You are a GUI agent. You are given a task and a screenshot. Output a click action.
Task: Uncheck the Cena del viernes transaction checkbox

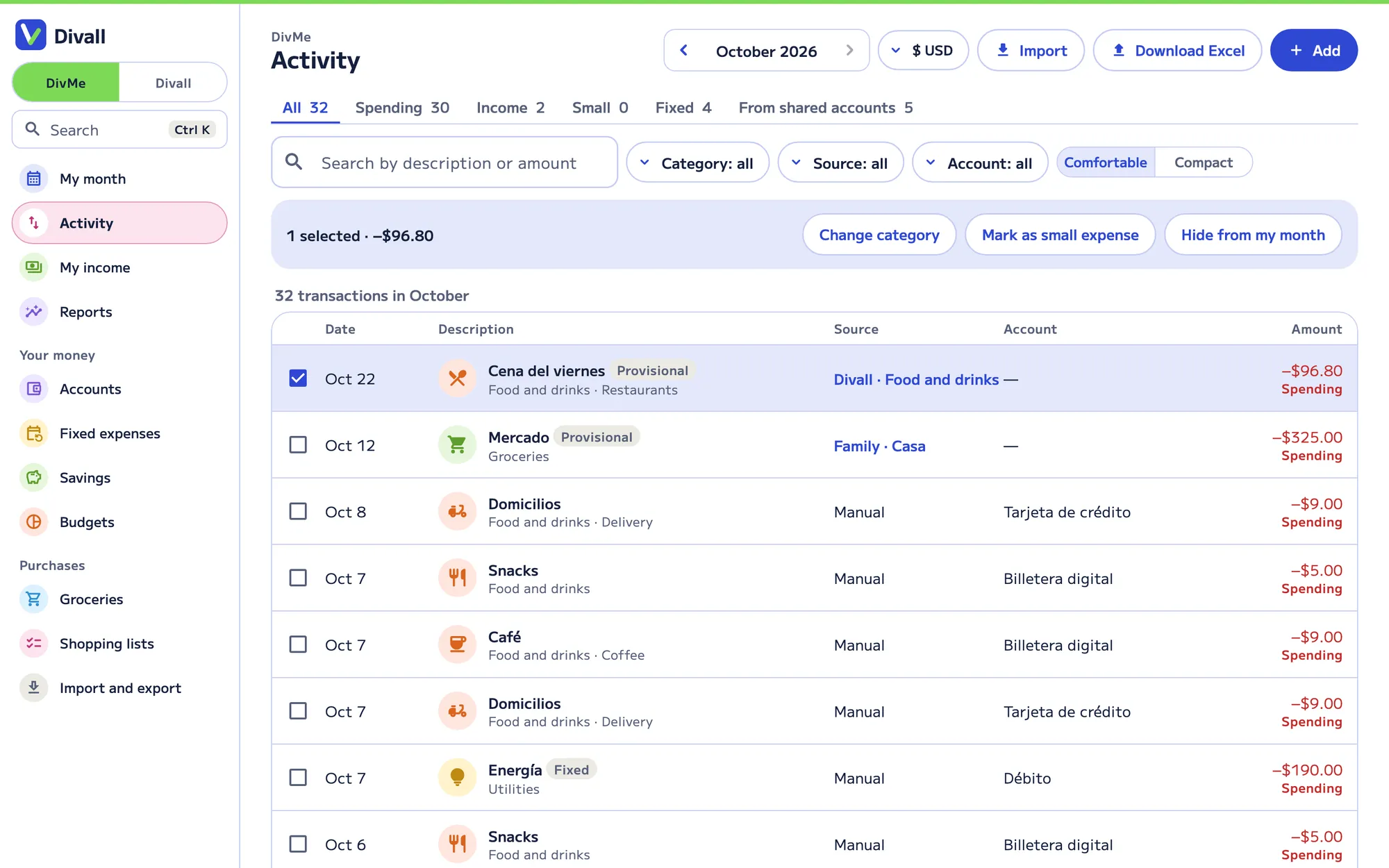click(x=298, y=378)
